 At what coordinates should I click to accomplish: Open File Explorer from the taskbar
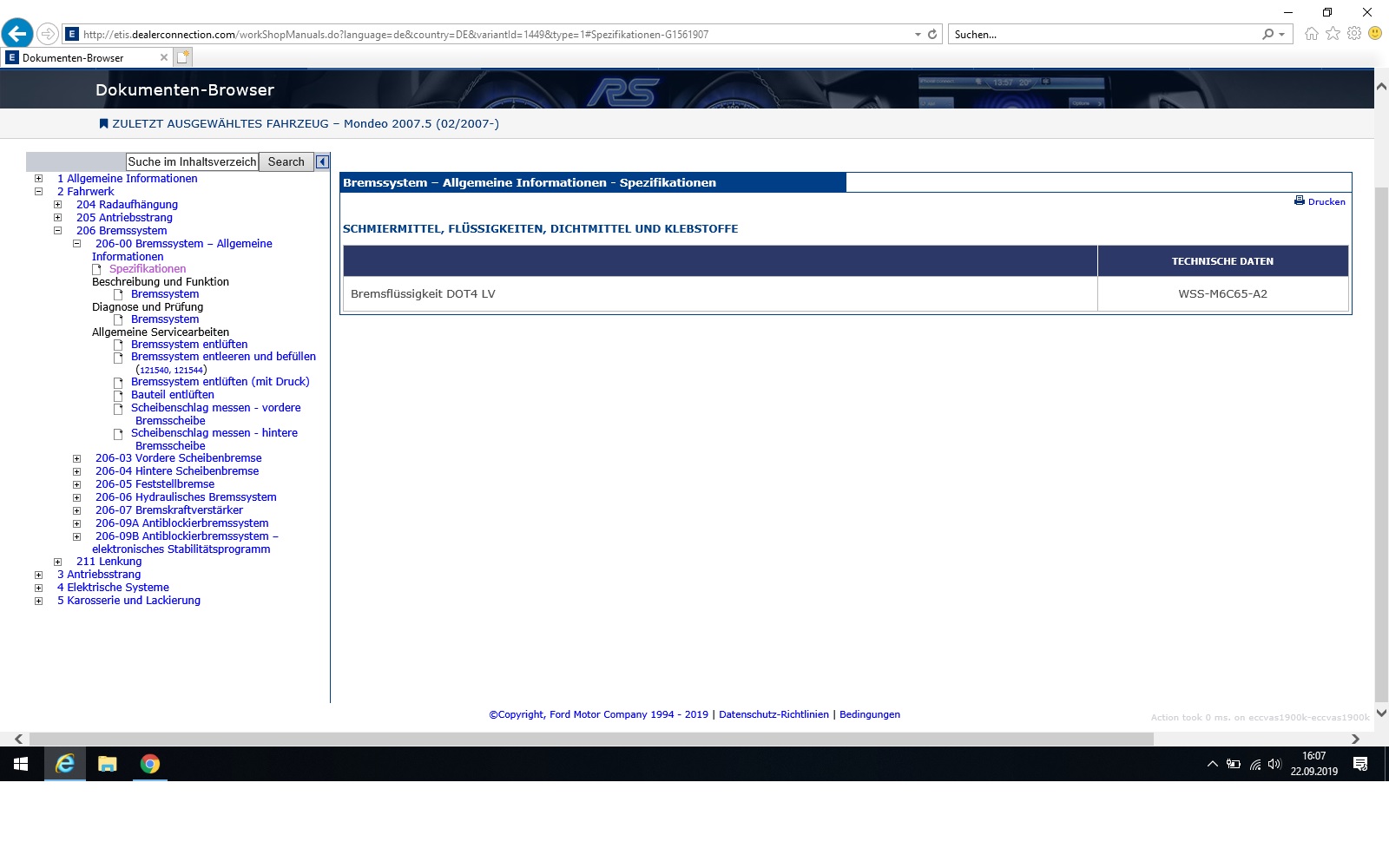click(x=108, y=764)
